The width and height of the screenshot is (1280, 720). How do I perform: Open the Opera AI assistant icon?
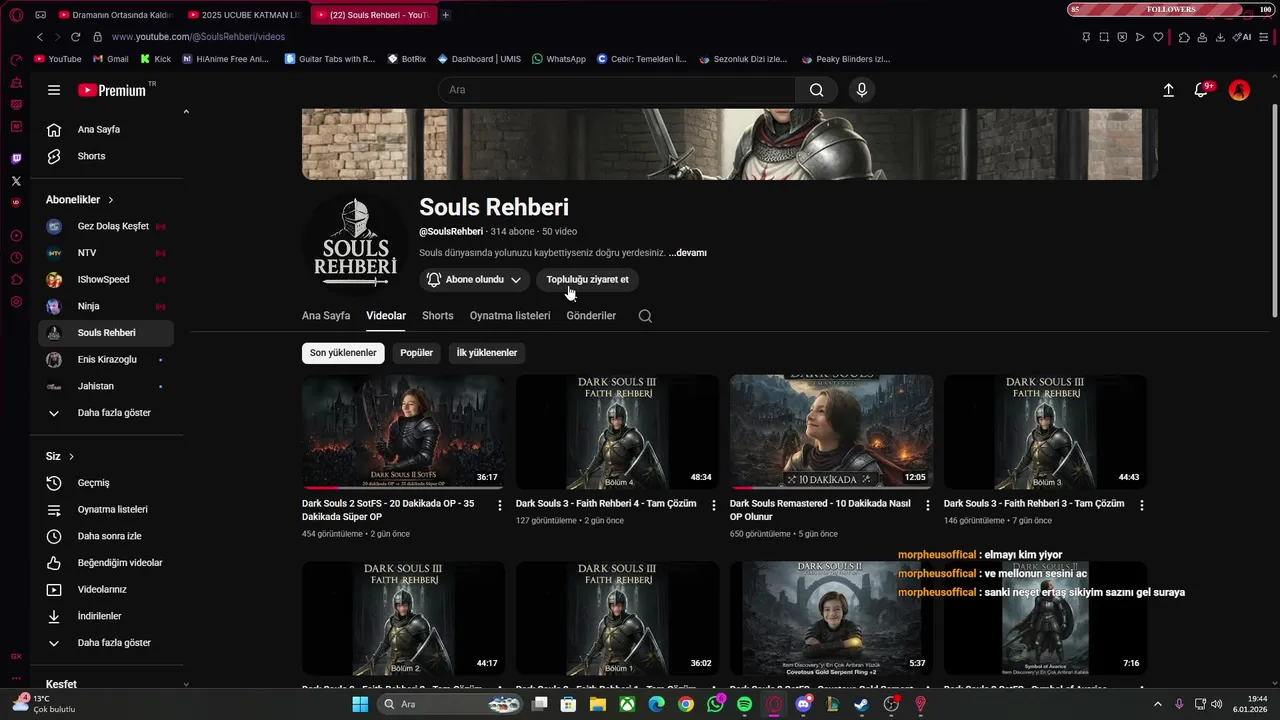pyautogui.click(x=1243, y=37)
